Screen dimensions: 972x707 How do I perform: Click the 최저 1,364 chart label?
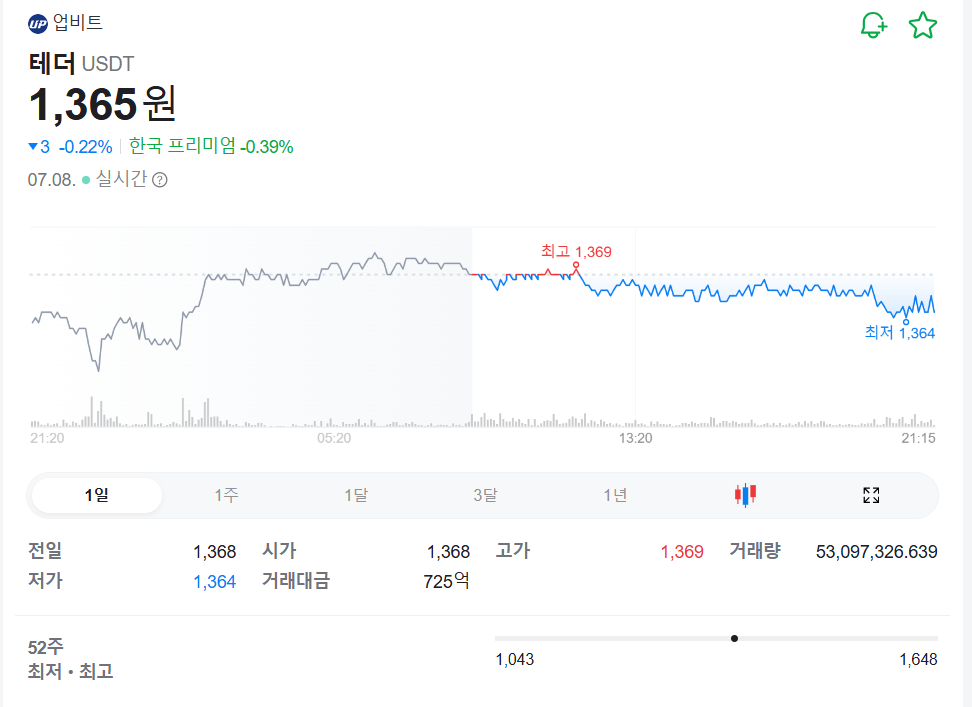click(899, 333)
